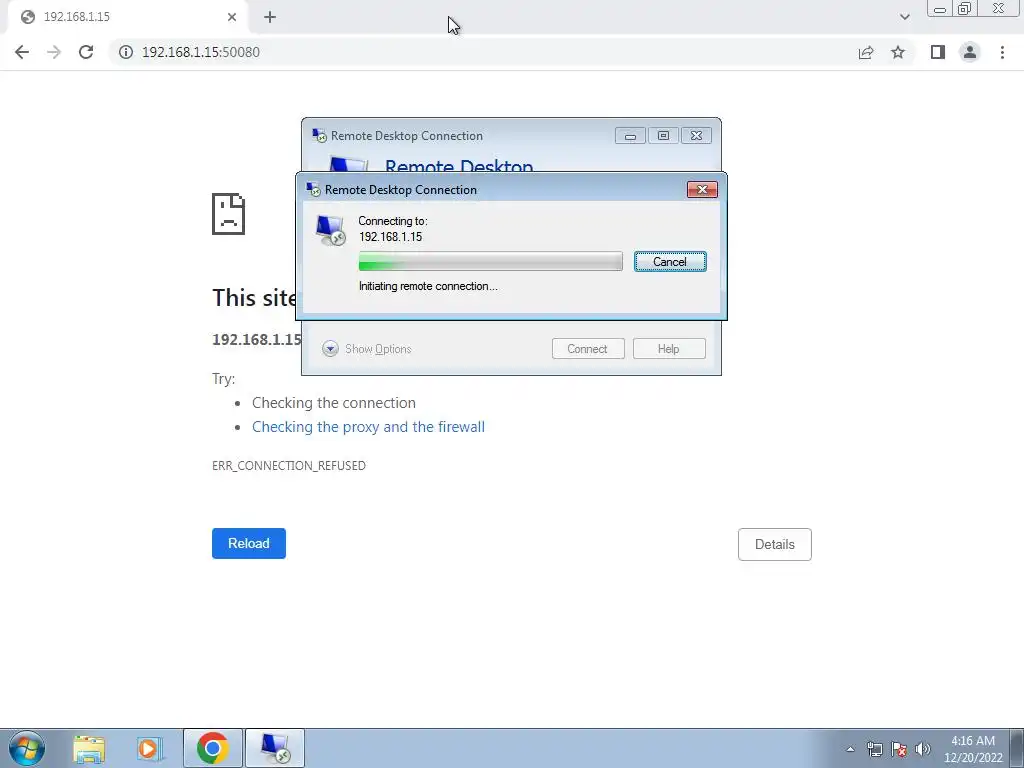Select the 192.168.1.15 tab
This screenshot has height=768, width=1024.
point(127,18)
